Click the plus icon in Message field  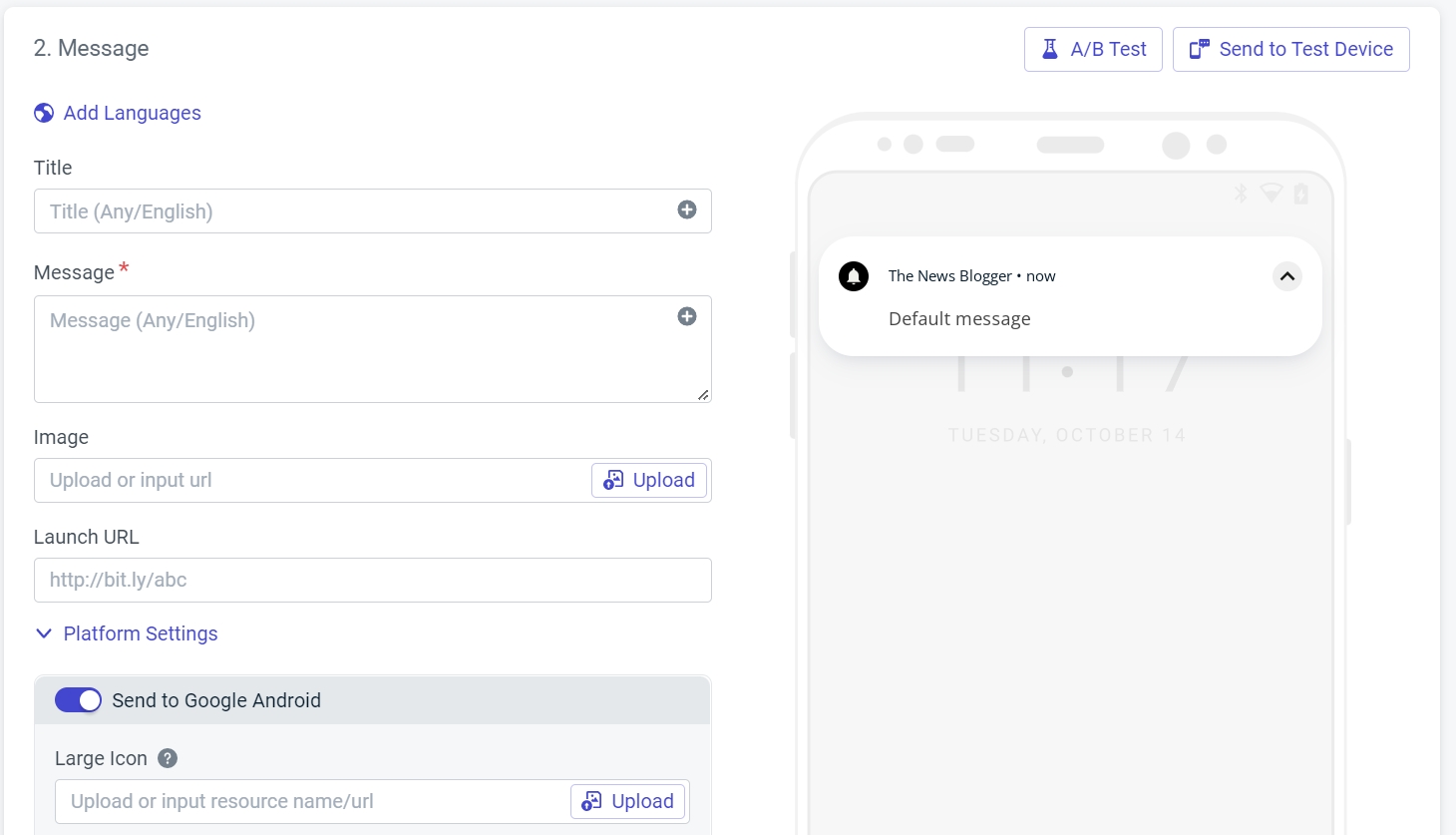click(x=687, y=316)
